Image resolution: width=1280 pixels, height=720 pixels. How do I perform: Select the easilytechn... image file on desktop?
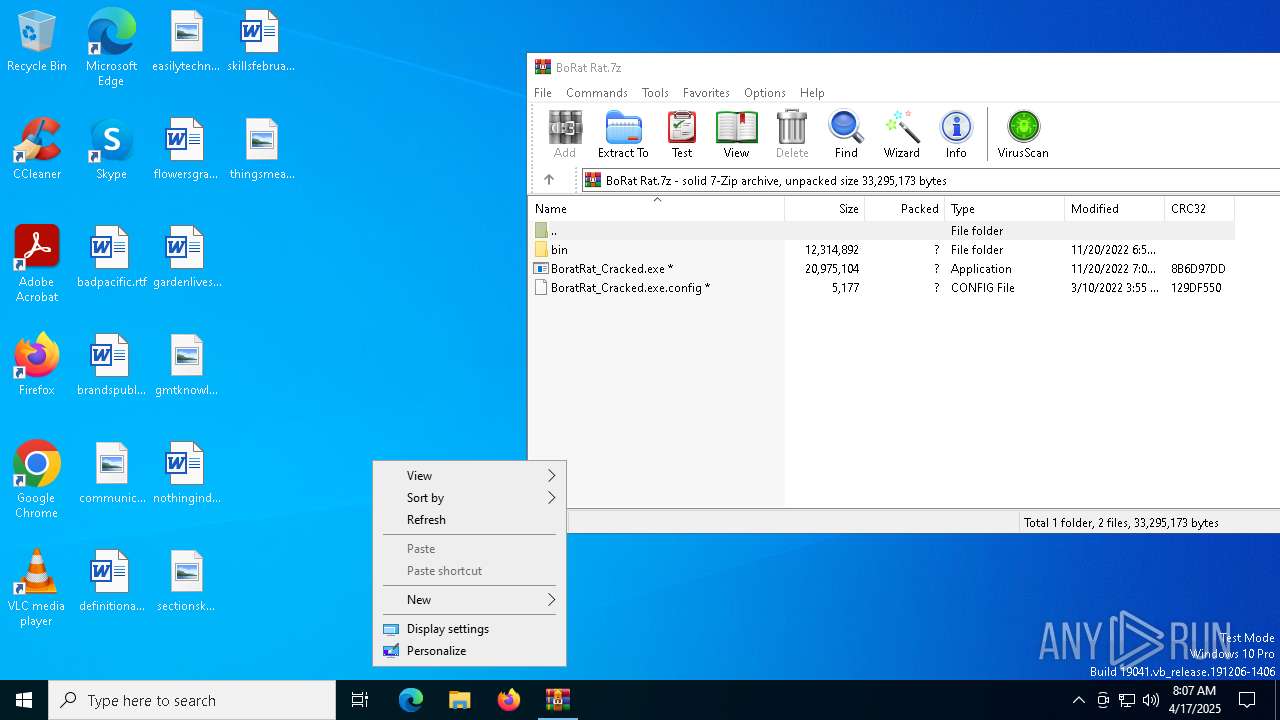pos(186,41)
